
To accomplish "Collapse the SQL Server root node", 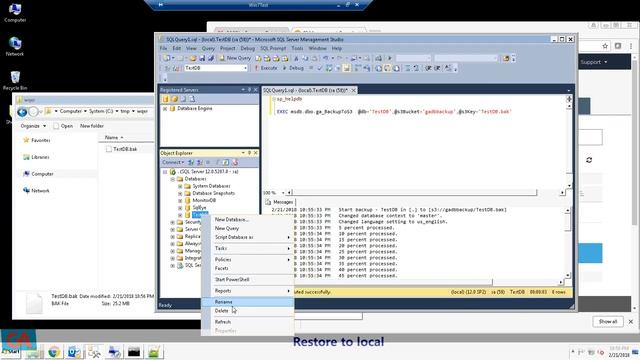I will pyautogui.click(x=165, y=172).
